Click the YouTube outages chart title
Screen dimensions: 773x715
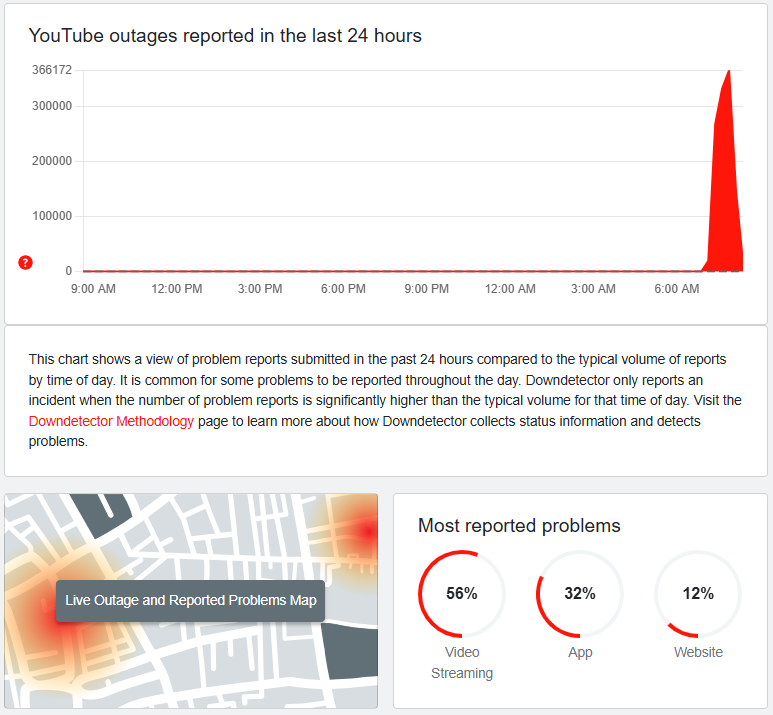[x=225, y=36]
